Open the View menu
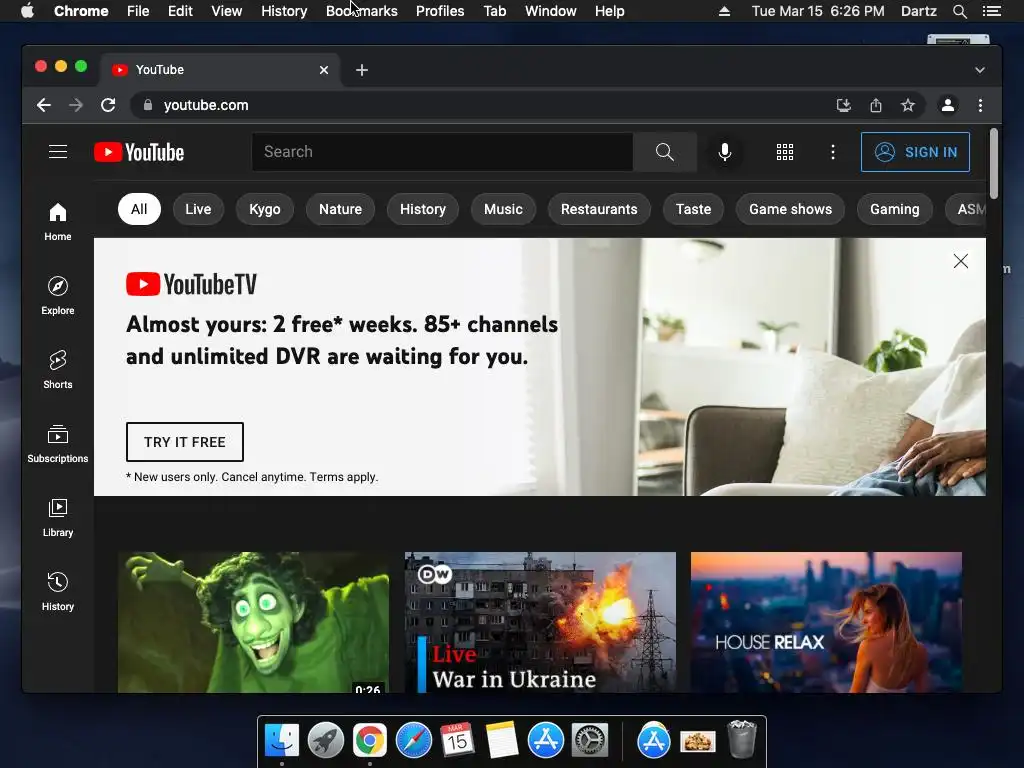Image resolution: width=1024 pixels, height=768 pixels. tap(227, 11)
